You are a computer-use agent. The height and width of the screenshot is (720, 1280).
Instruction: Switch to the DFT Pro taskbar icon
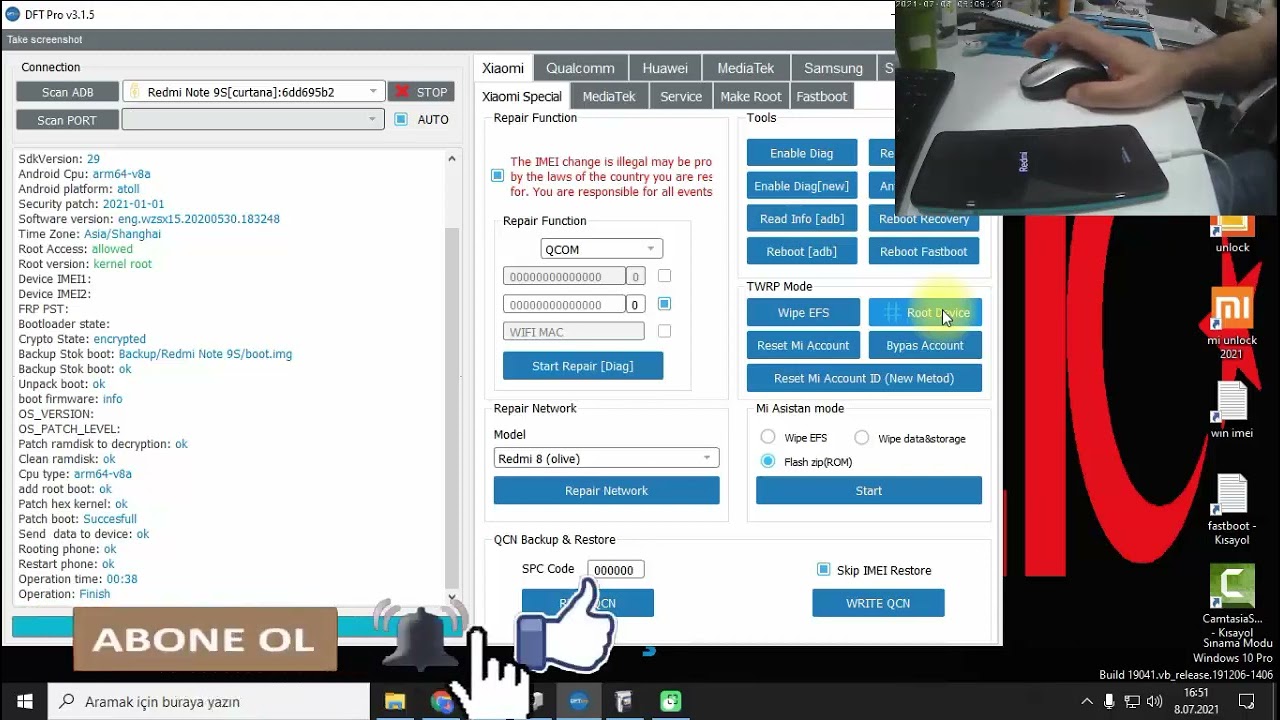click(x=579, y=702)
